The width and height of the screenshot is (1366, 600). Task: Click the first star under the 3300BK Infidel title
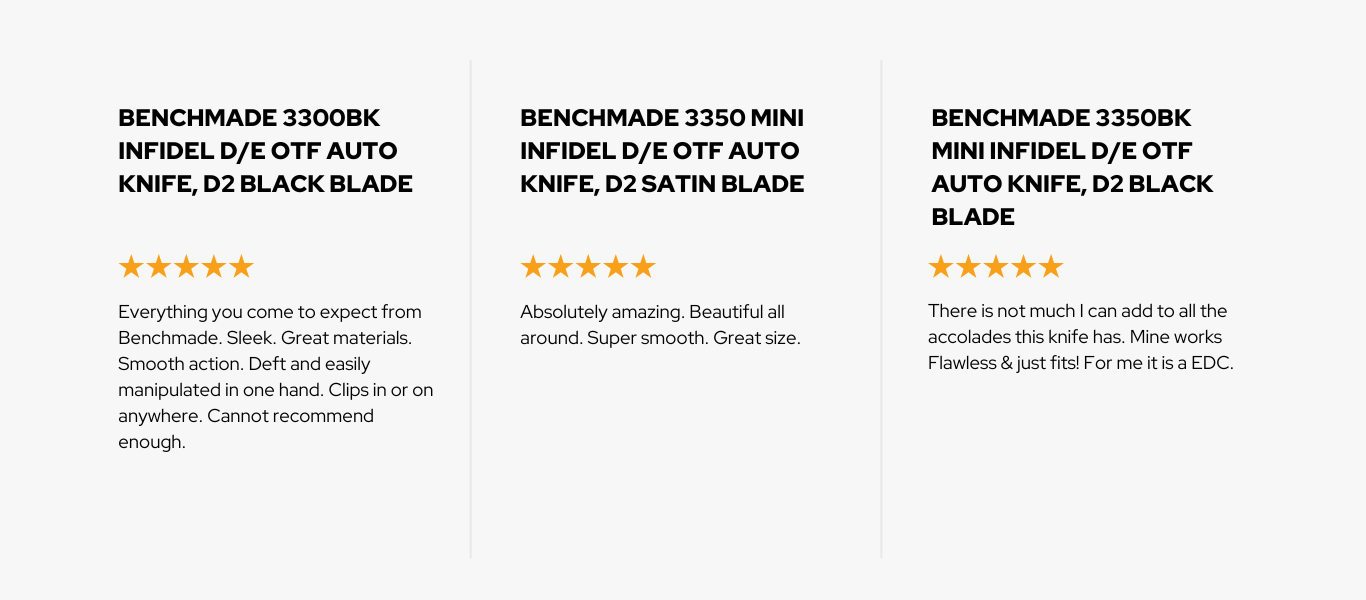(131, 267)
